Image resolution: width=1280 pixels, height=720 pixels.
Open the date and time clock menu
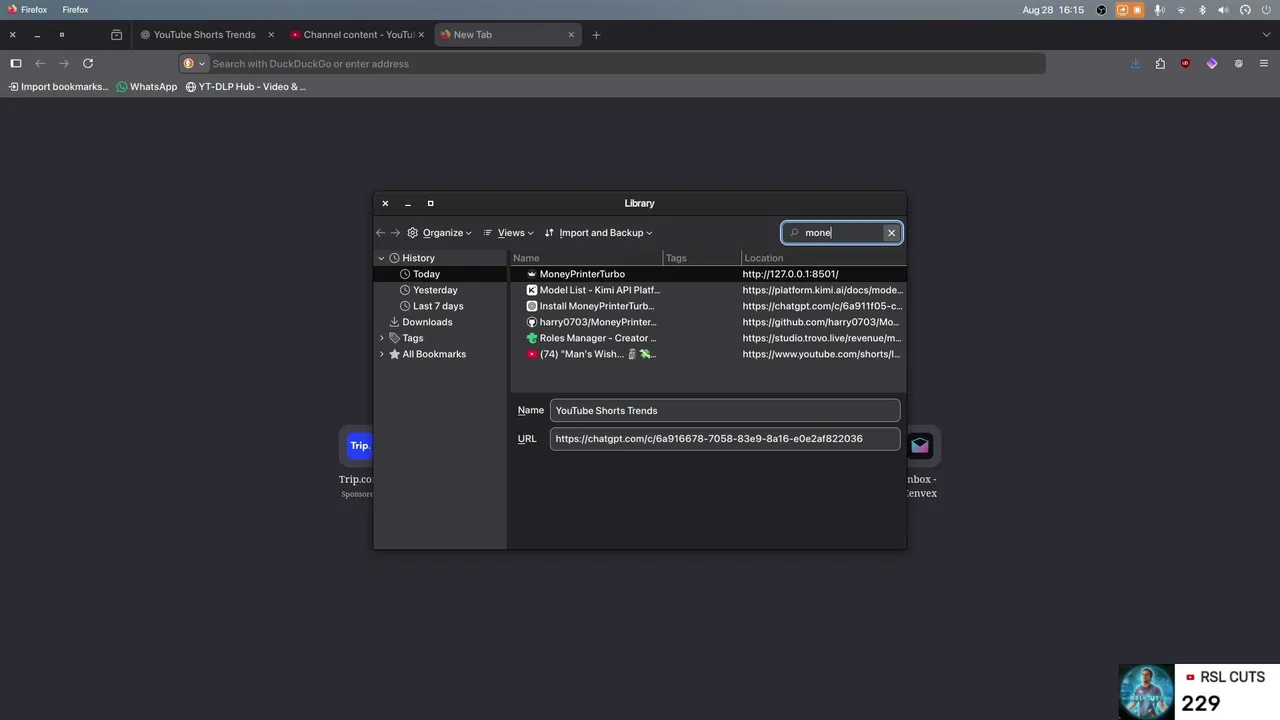tap(1053, 10)
